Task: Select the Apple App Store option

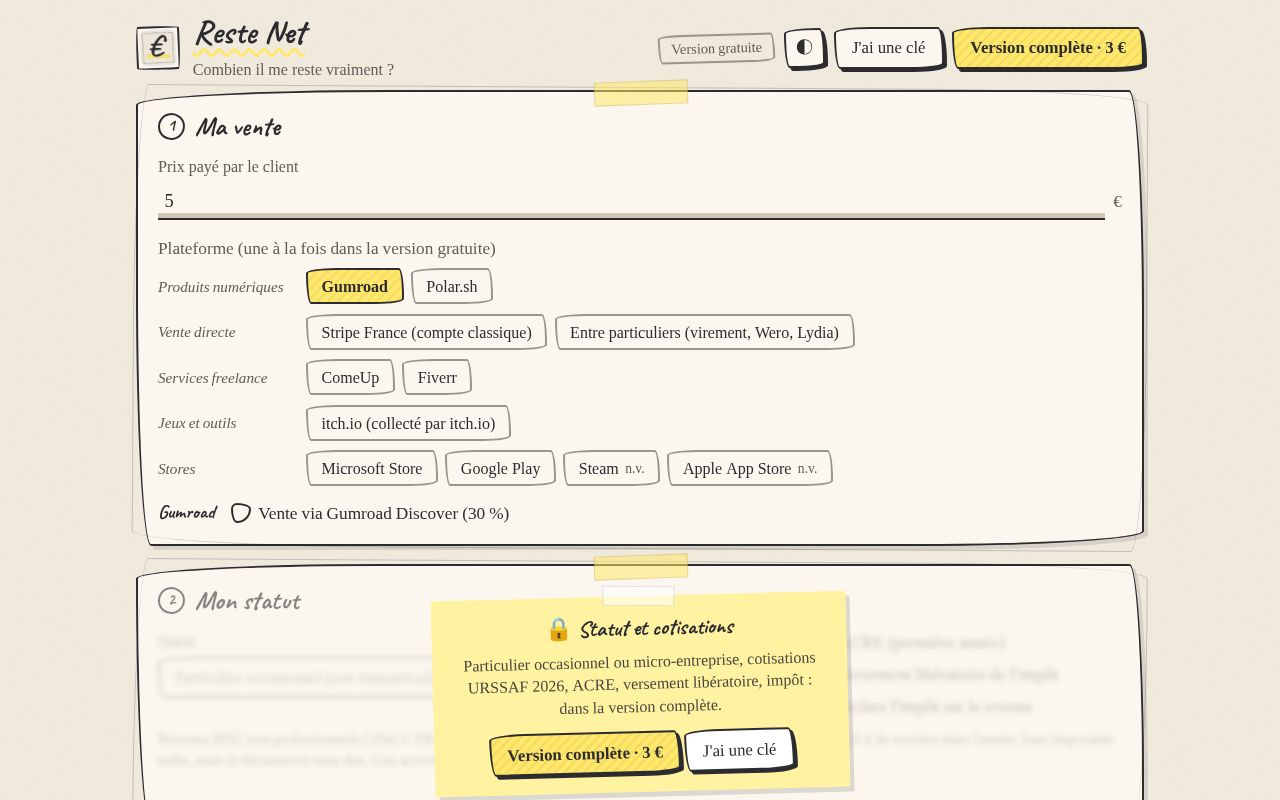Action: (749, 468)
